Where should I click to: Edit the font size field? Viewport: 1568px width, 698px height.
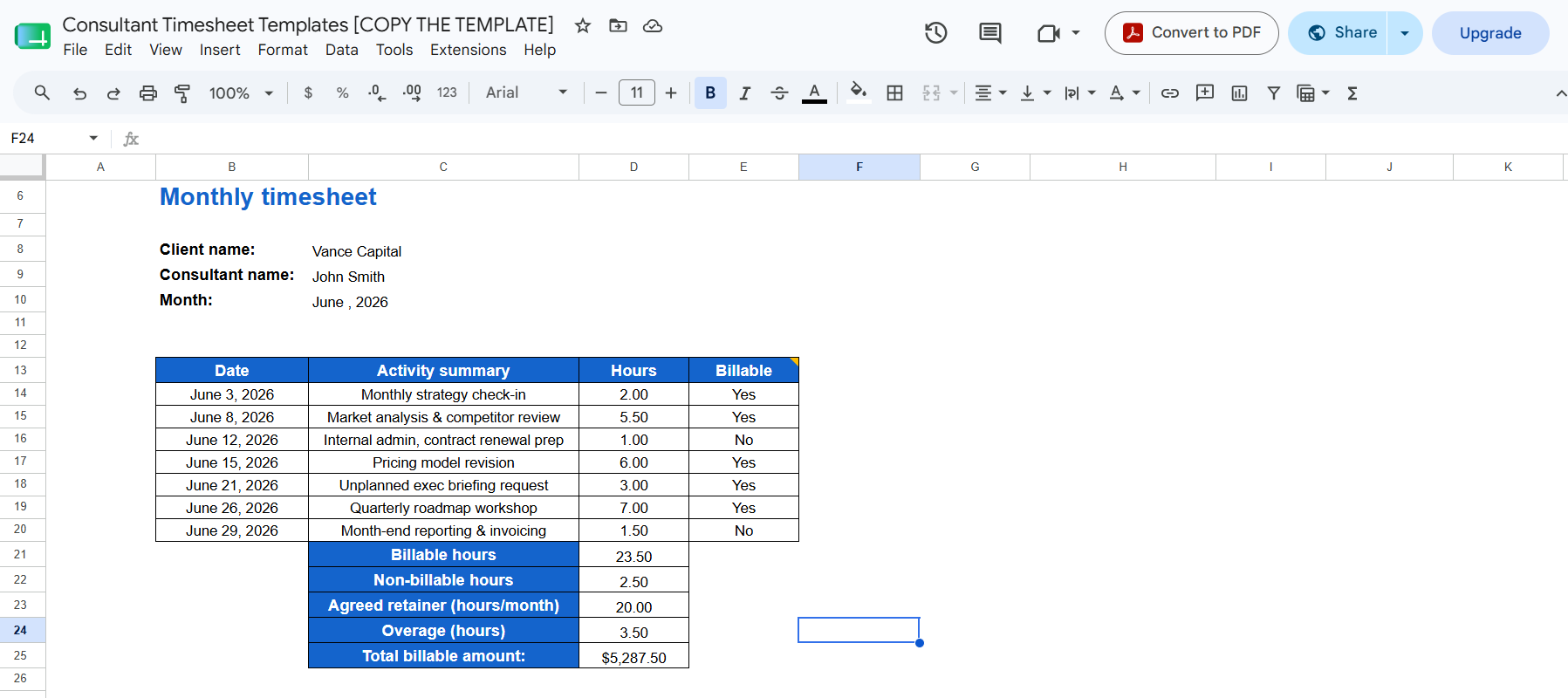637,92
